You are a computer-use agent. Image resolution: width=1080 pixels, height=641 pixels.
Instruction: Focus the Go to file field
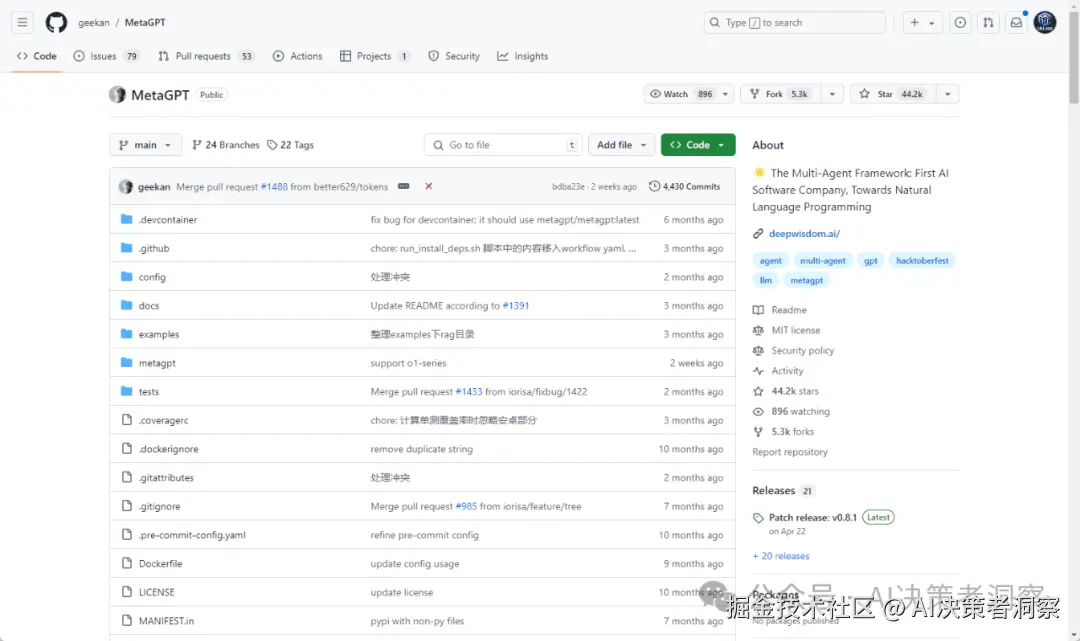click(x=503, y=145)
